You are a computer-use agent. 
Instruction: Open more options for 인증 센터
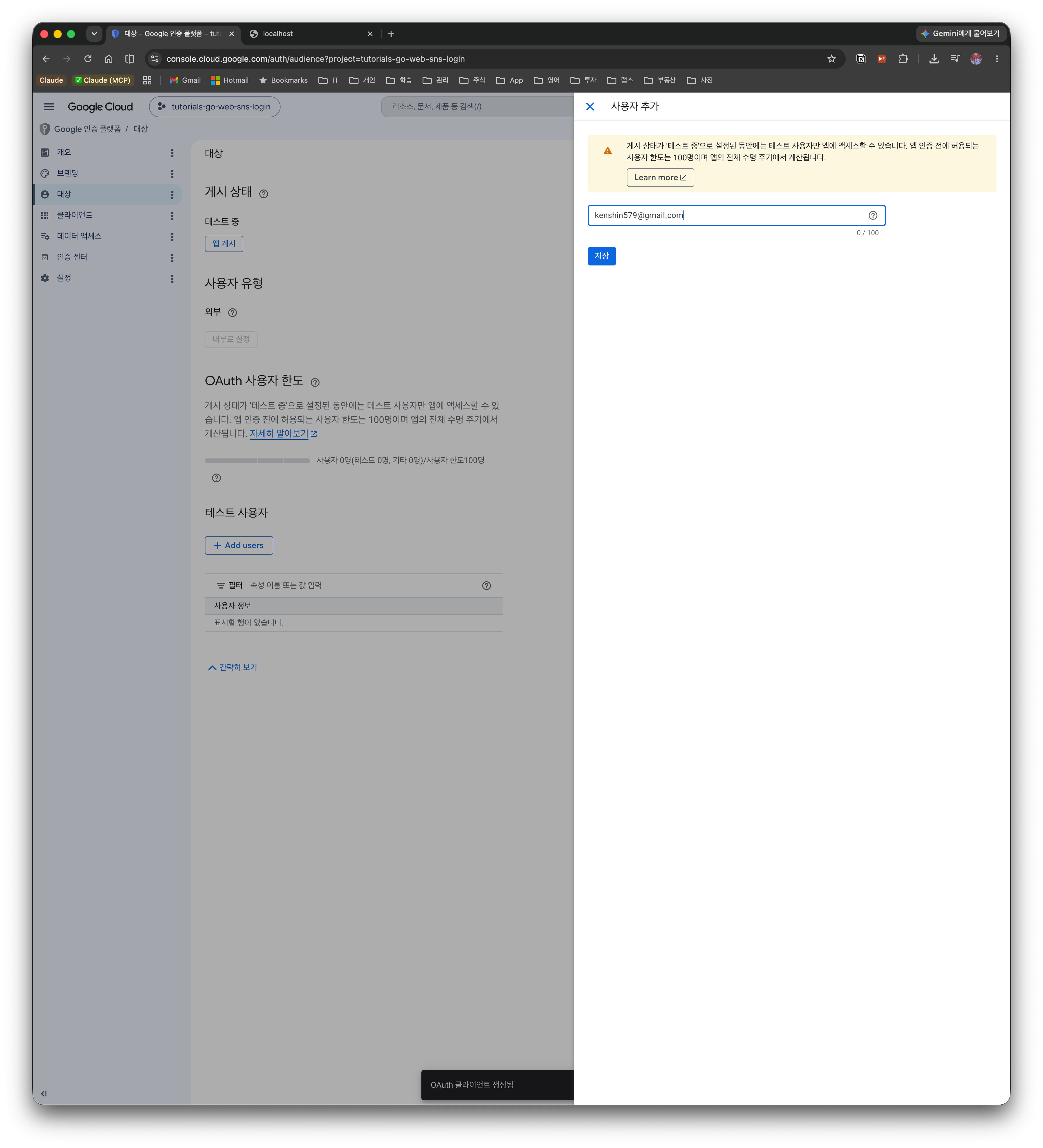pyautogui.click(x=172, y=258)
